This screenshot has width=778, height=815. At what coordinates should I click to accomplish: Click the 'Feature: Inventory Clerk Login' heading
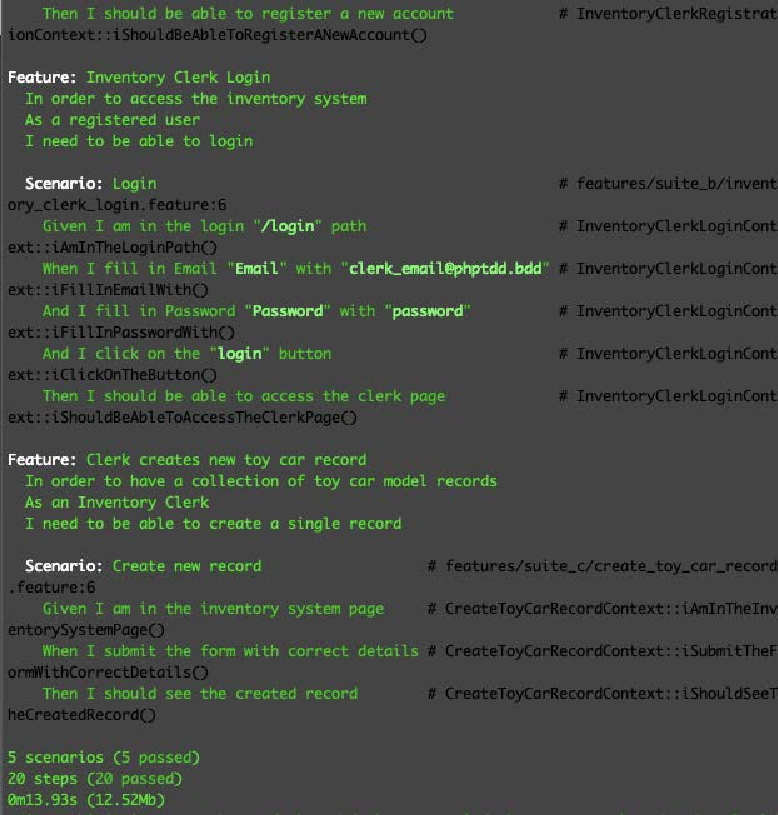(x=139, y=77)
